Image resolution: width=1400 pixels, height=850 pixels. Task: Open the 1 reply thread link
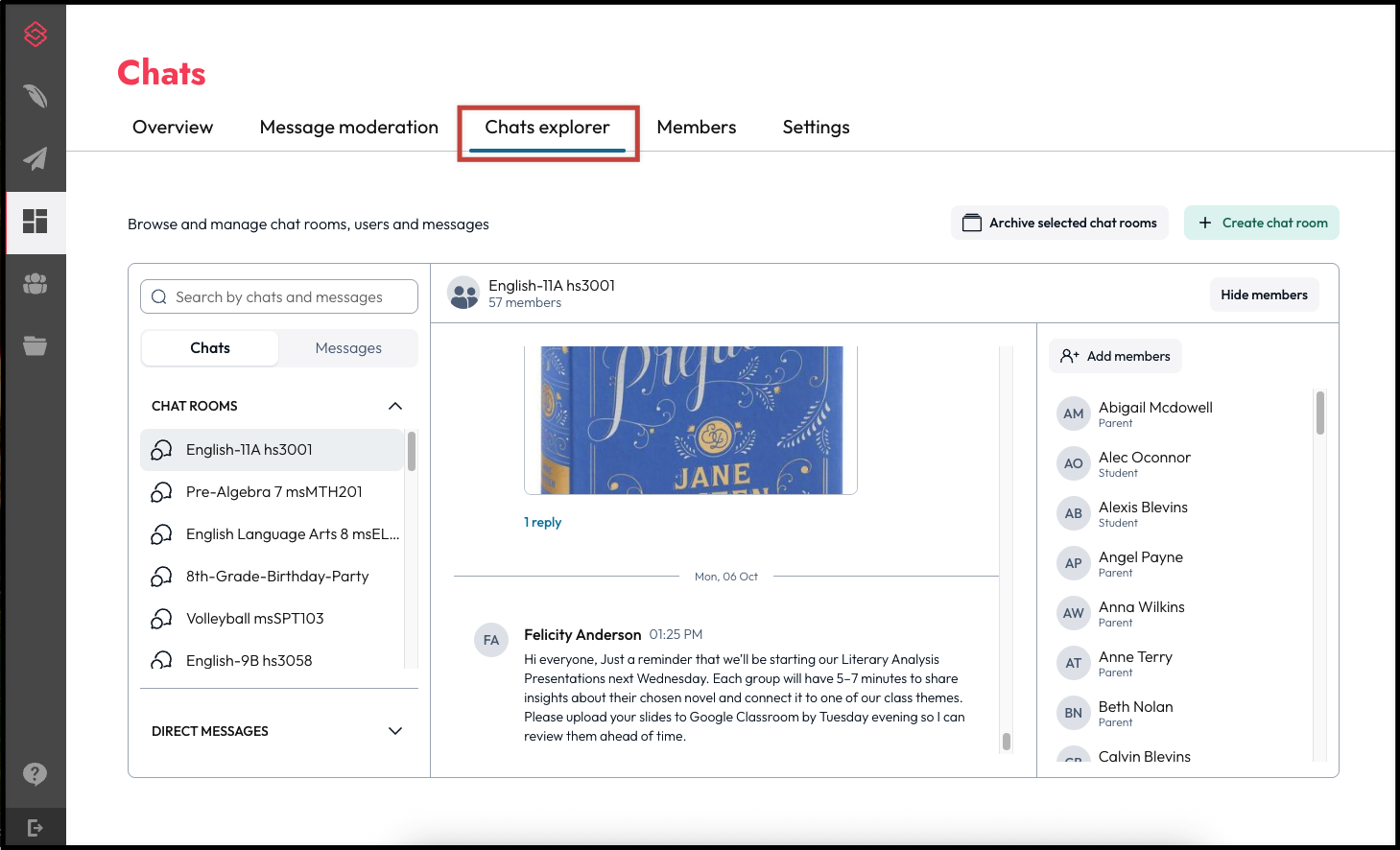(x=542, y=522)
